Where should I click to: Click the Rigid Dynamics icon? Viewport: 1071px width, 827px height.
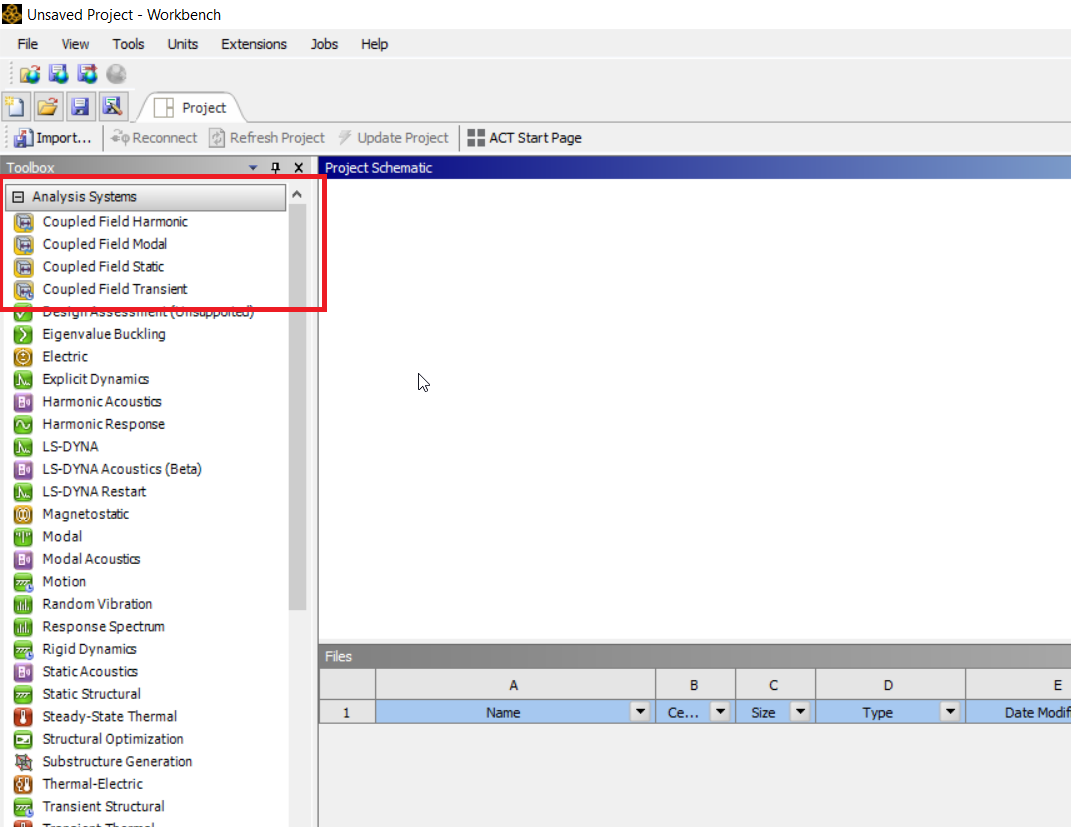[23, 650]
